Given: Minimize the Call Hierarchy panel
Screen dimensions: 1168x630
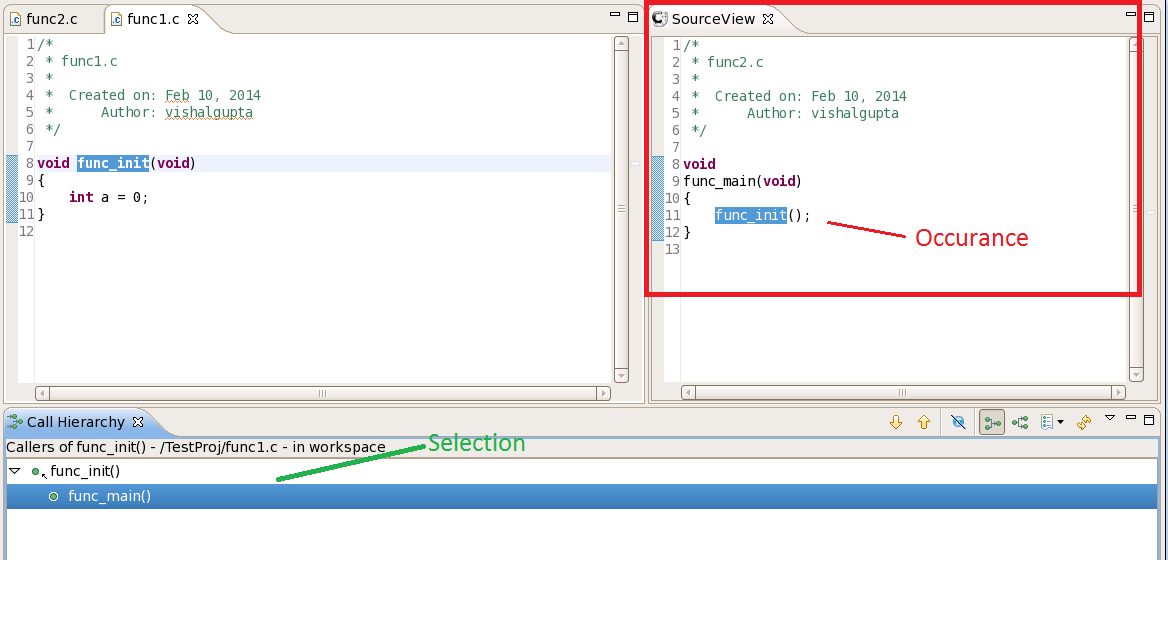Looking at the screenshot, I should pyautogui.click(x=1131, y=417).
